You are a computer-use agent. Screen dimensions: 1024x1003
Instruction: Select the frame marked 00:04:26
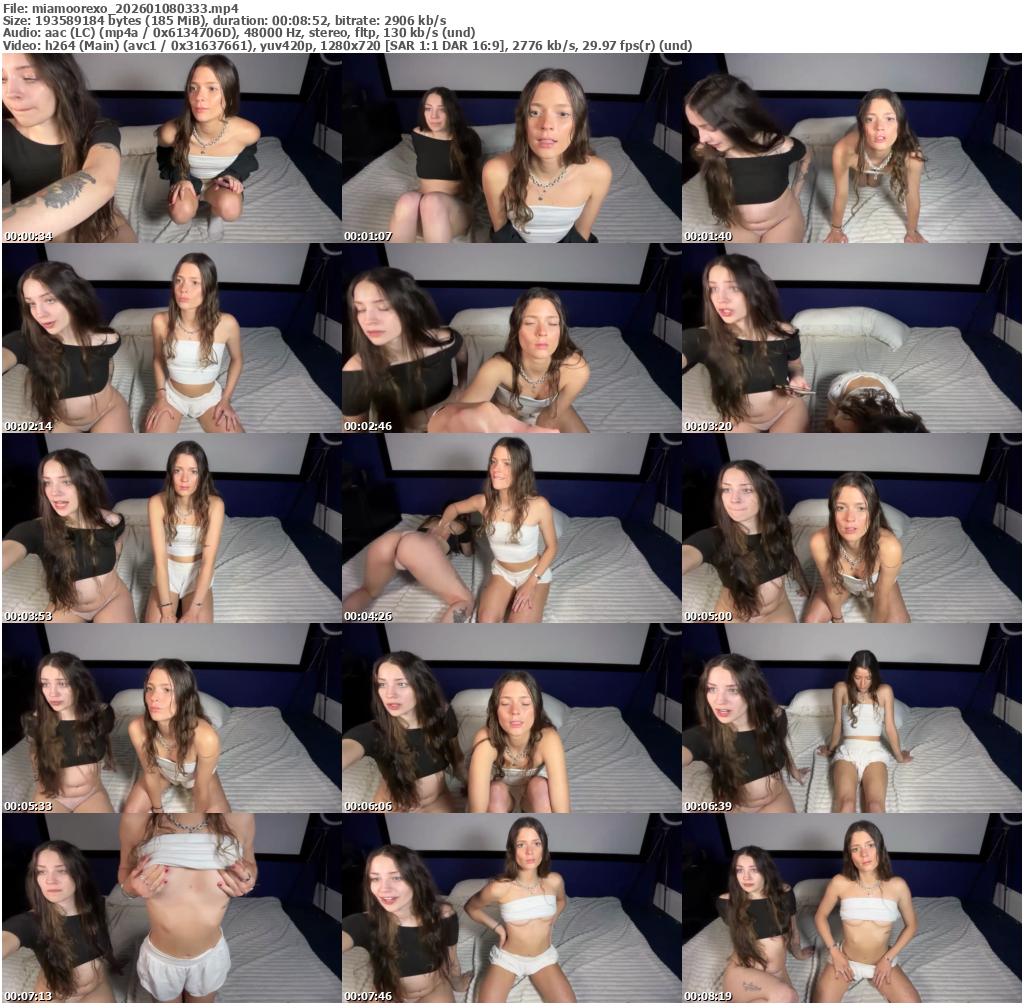pyautogui.click(x=511, y=528)
